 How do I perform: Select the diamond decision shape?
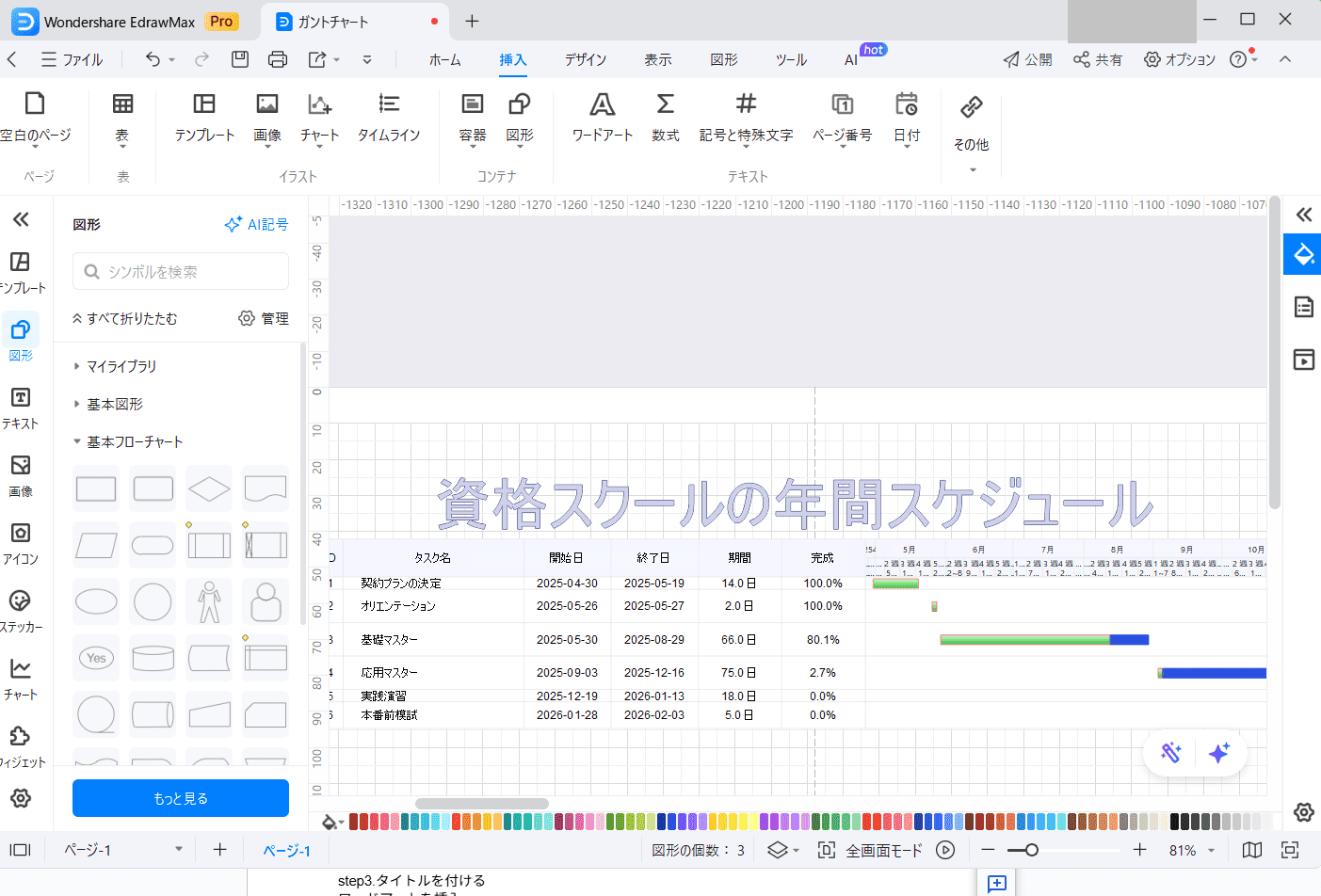[x=209, y=488]
